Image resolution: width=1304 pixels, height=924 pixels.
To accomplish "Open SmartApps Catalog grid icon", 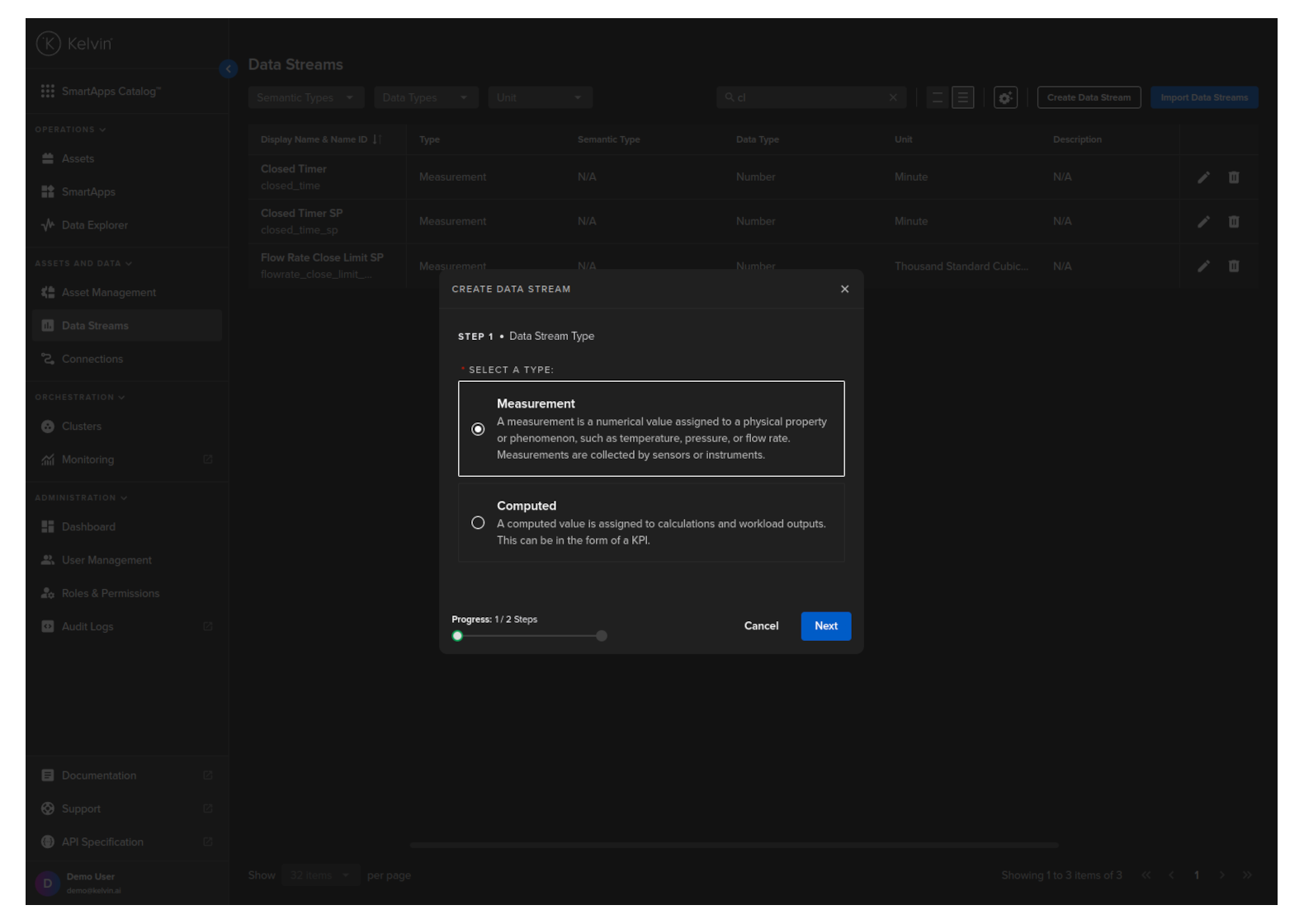I will coord(48,91).
